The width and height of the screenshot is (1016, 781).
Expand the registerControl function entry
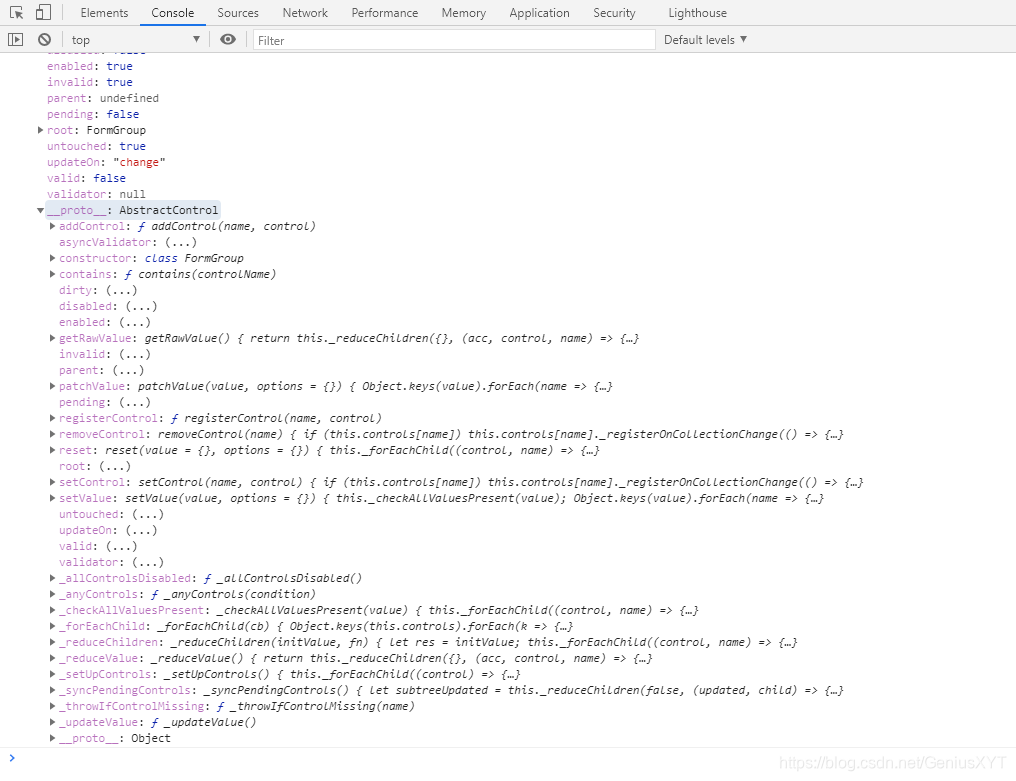(x=52, y=418)
